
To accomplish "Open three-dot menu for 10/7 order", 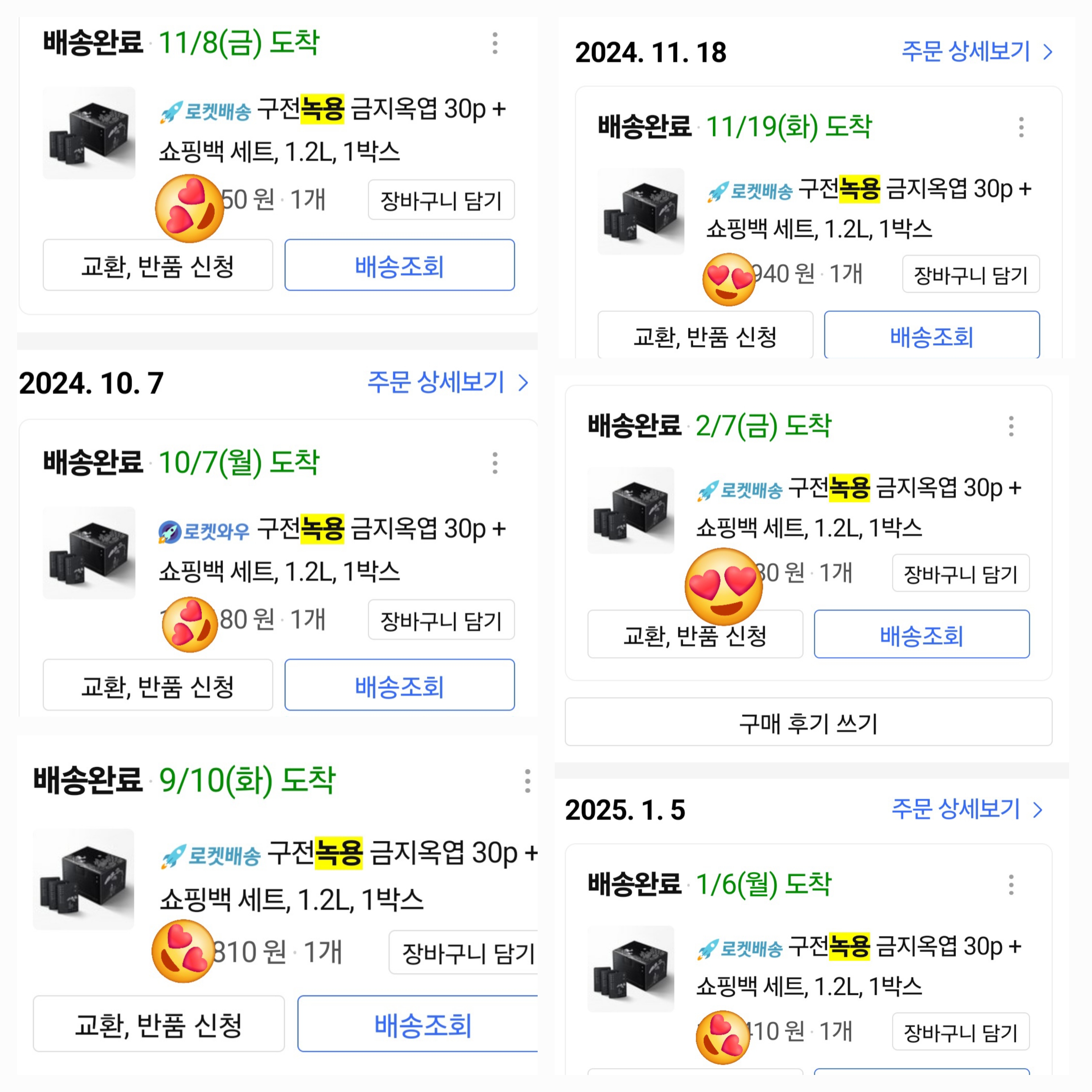I will coord(494,463).
